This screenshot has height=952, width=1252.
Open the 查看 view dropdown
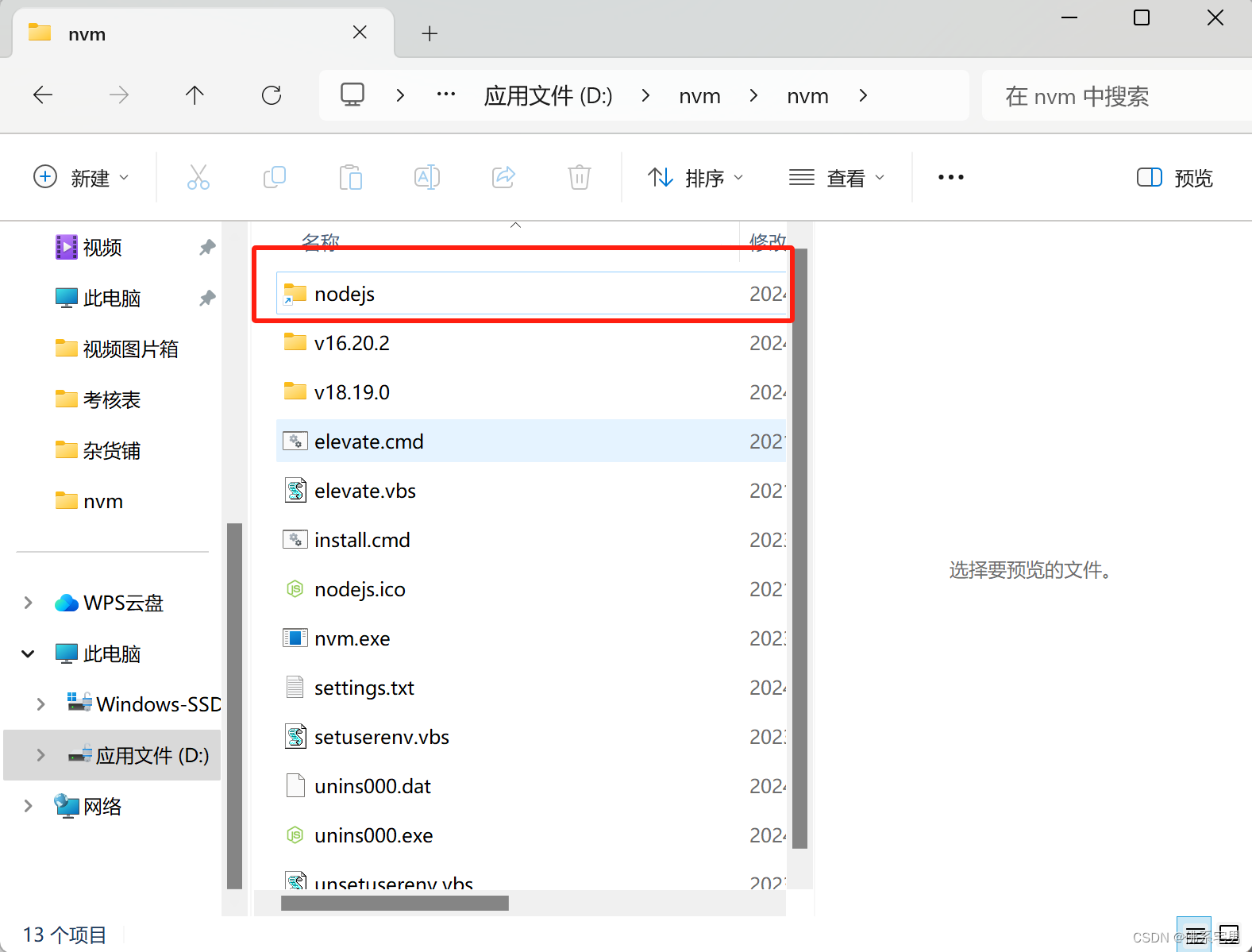pos(837,177)
